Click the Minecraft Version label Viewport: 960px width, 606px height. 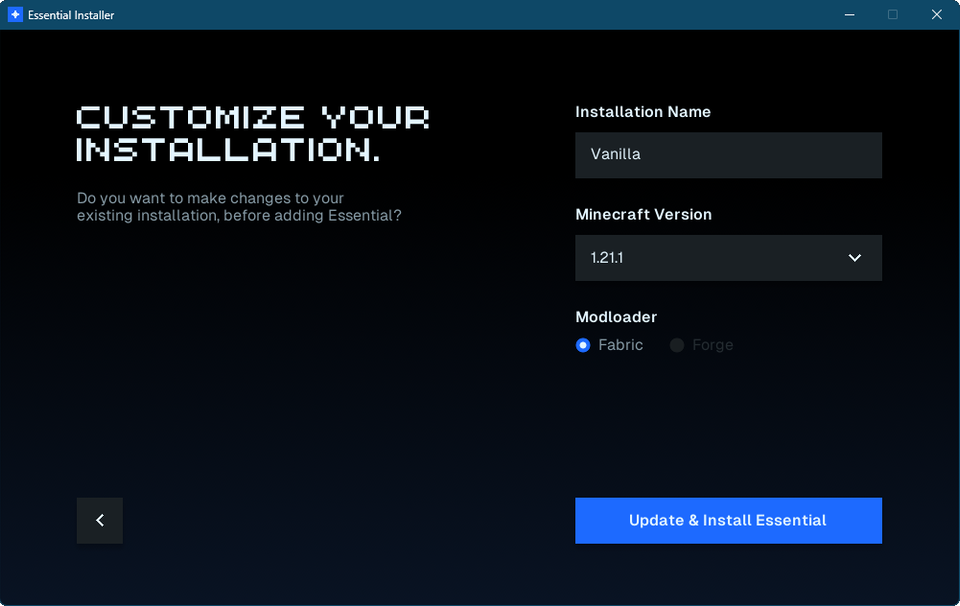click(643, 214)
